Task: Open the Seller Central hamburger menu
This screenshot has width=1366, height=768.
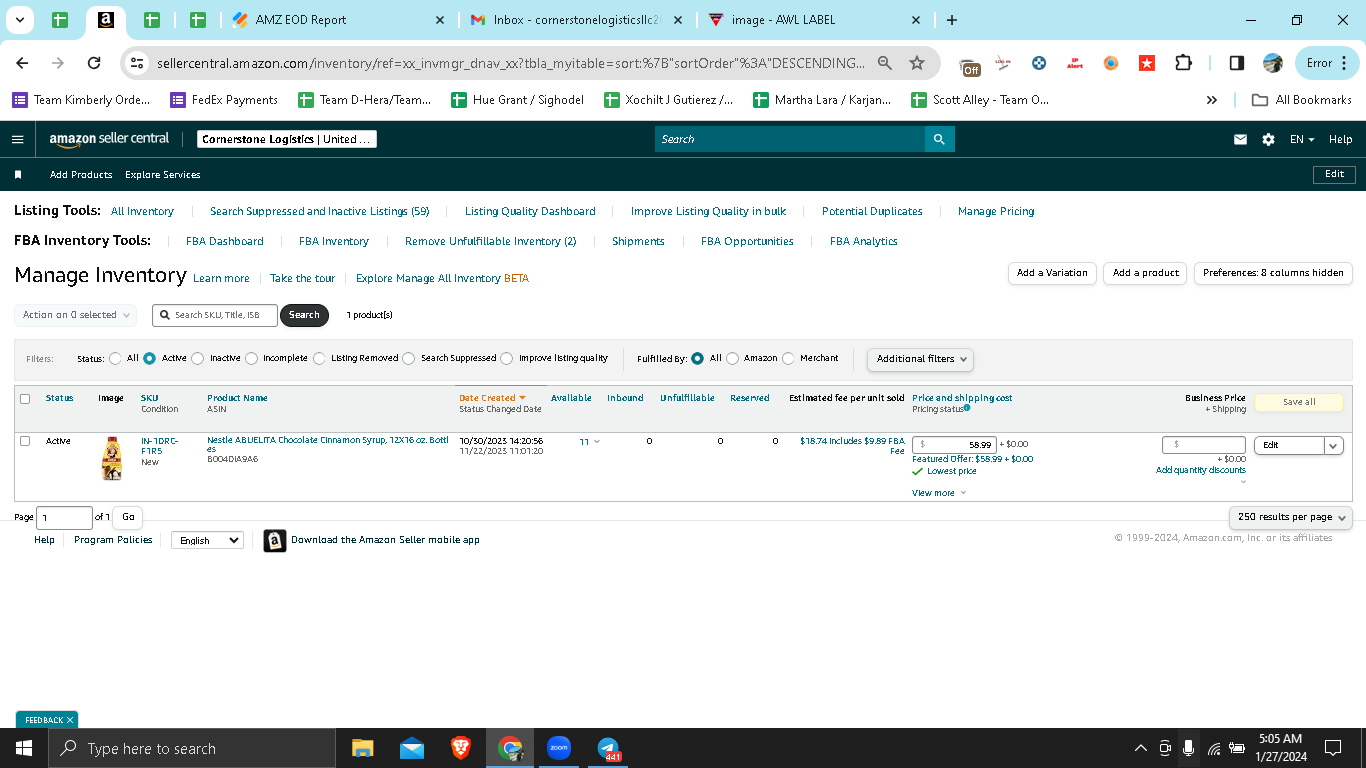Action: [17, 139]
